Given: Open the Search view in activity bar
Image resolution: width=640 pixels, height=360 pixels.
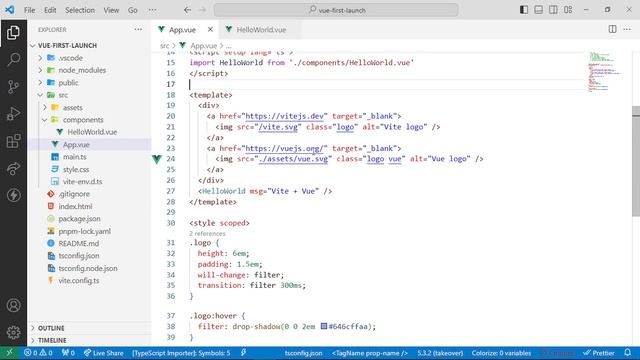Looking at the screenshot, I should pos(13,60).
